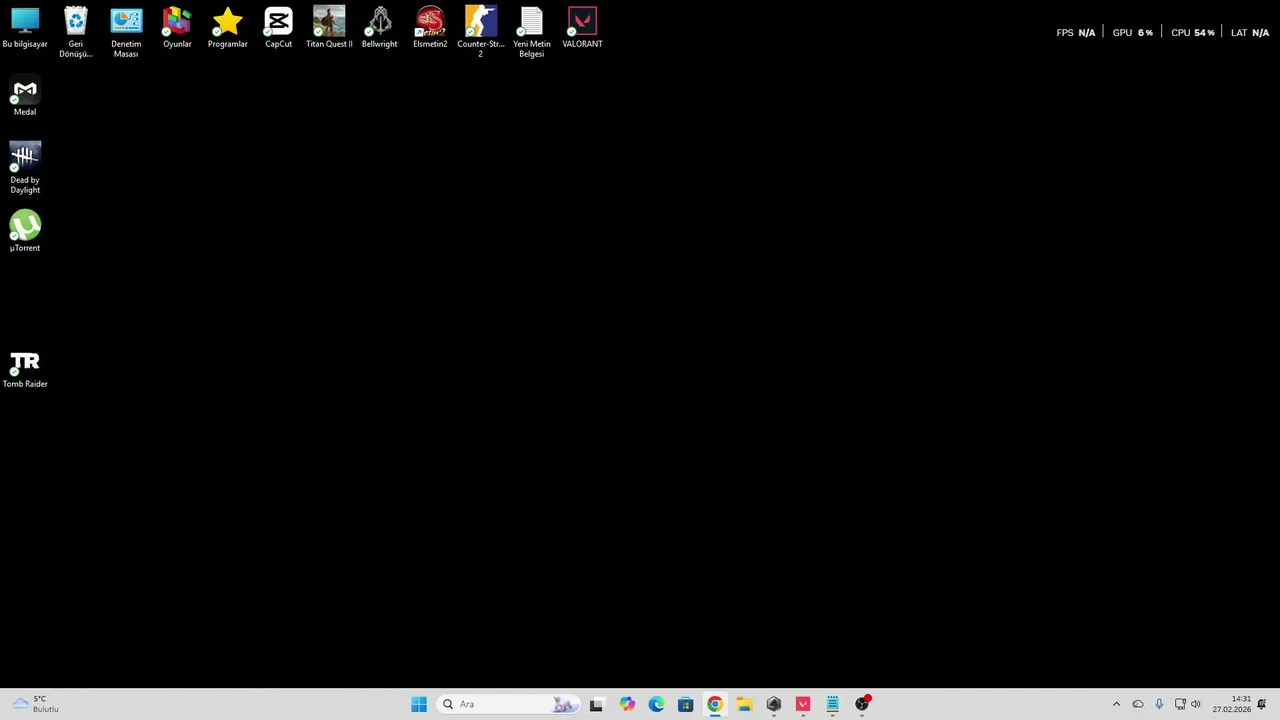Viewport: 1280px width, 720px height.
Task: Click the LAT N/A overlay readout
Action: point(1250,33)
